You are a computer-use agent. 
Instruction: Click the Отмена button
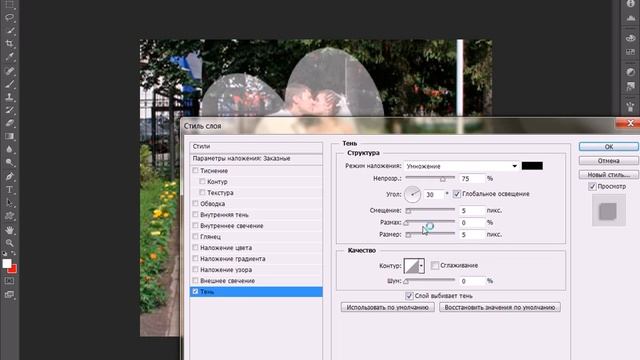609,161
